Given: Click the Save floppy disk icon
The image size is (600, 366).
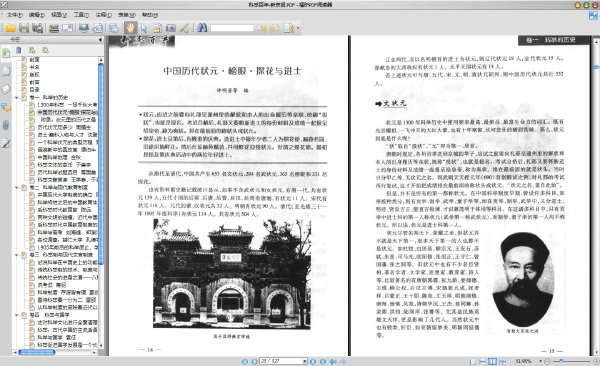Looking at the screenshot, I should tap(24, 28).
